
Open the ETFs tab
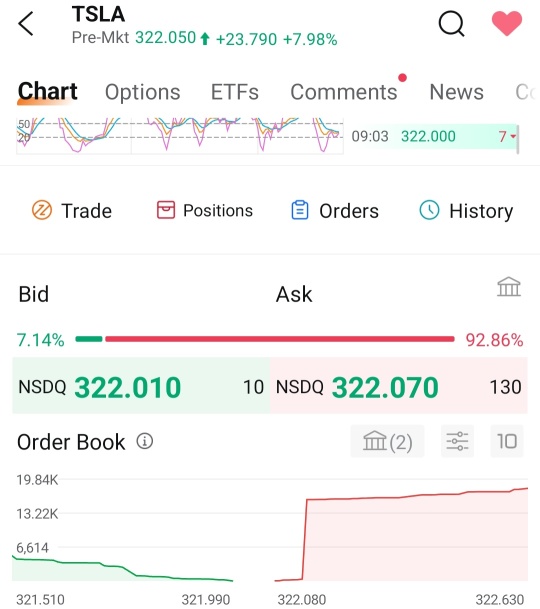click(235, 92)
